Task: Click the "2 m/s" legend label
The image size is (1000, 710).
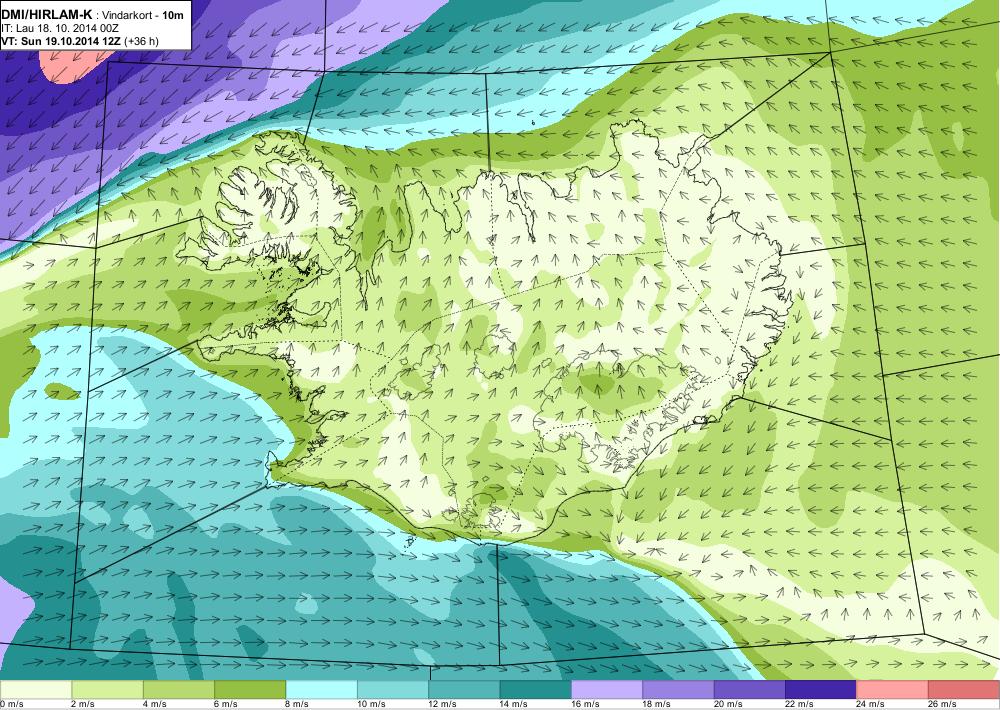Action: 83,704
